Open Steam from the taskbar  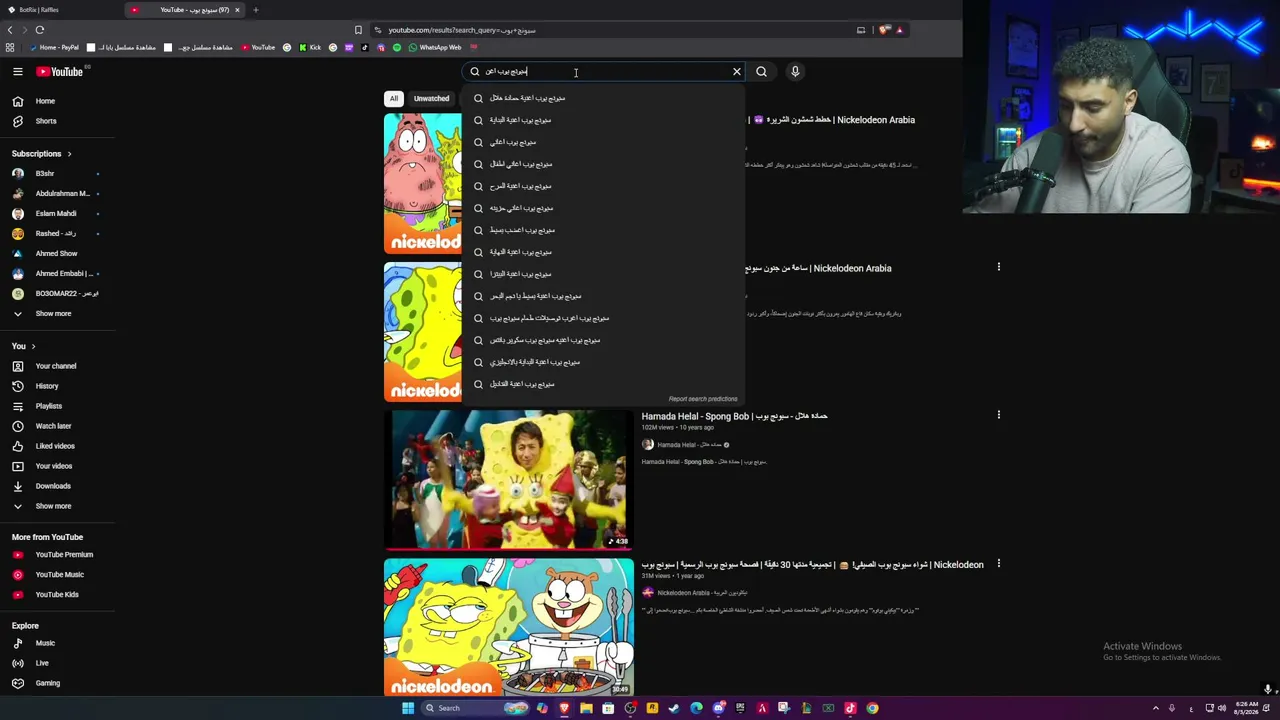[674, 708]
